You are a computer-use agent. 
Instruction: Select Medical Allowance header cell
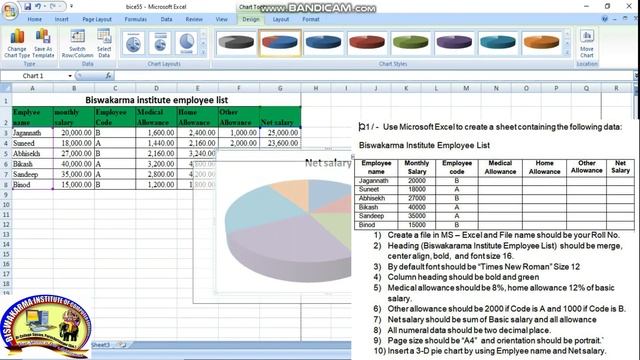156,117
